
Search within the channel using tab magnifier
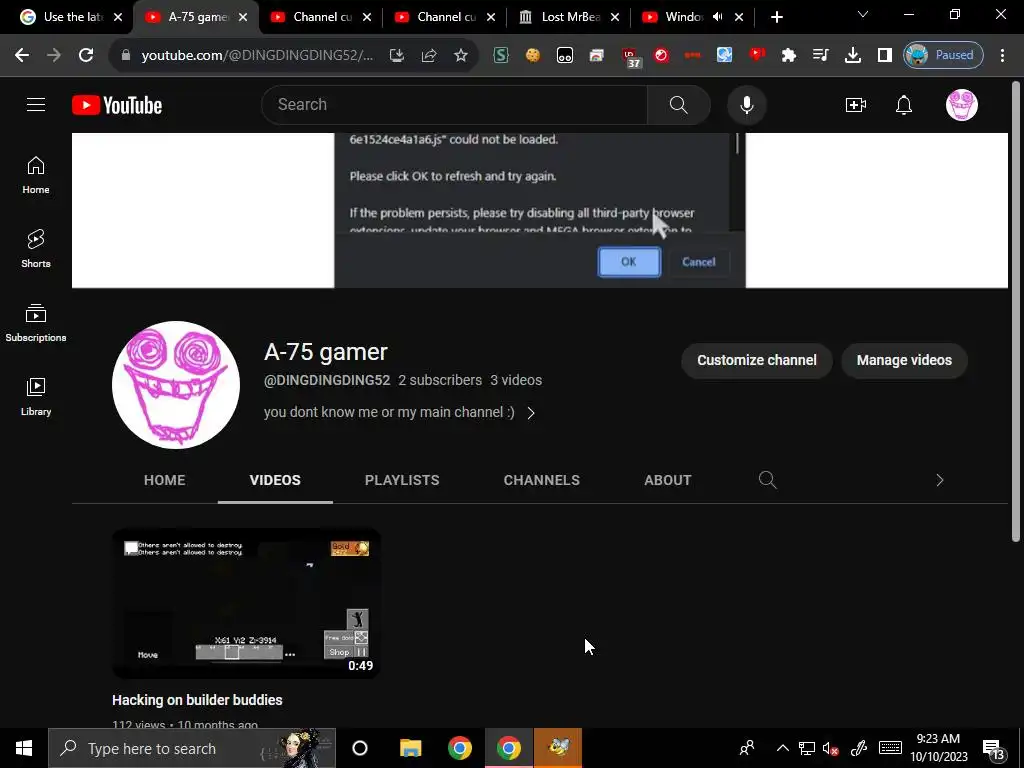[x=767, y=480]
